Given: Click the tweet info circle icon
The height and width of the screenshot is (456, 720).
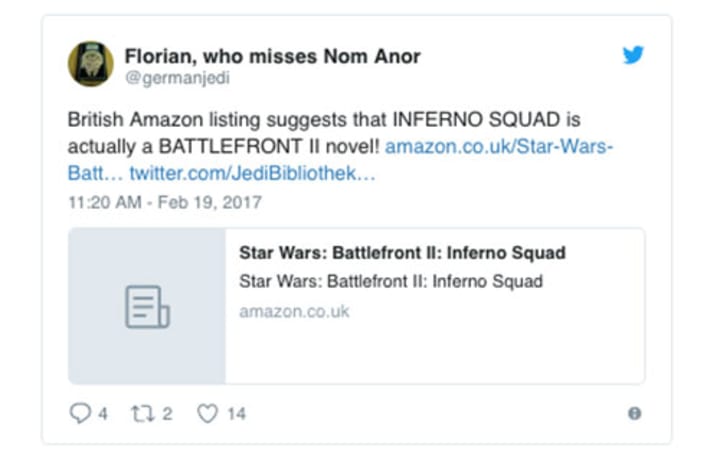Looking at the screenshot, I should 634,413.
